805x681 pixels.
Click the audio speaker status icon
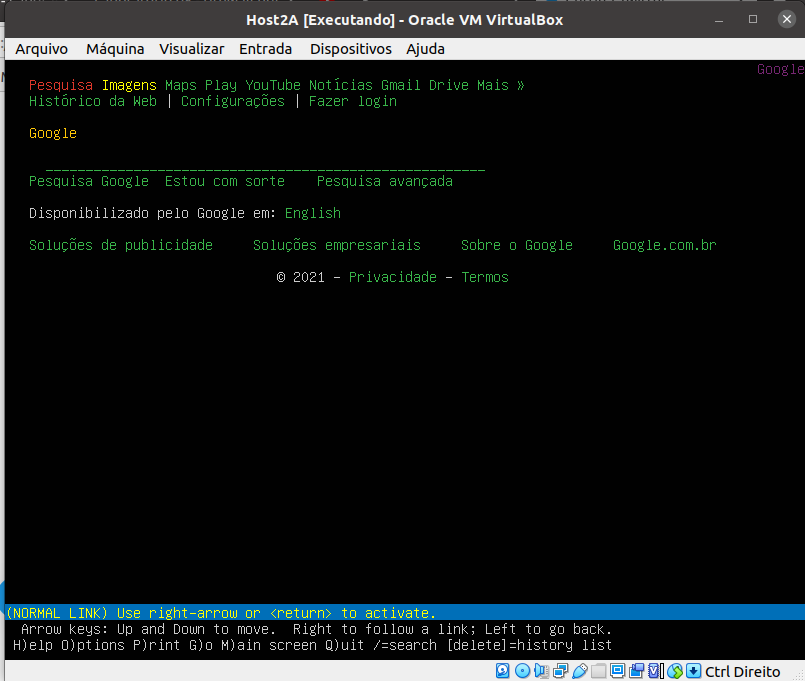541,671
